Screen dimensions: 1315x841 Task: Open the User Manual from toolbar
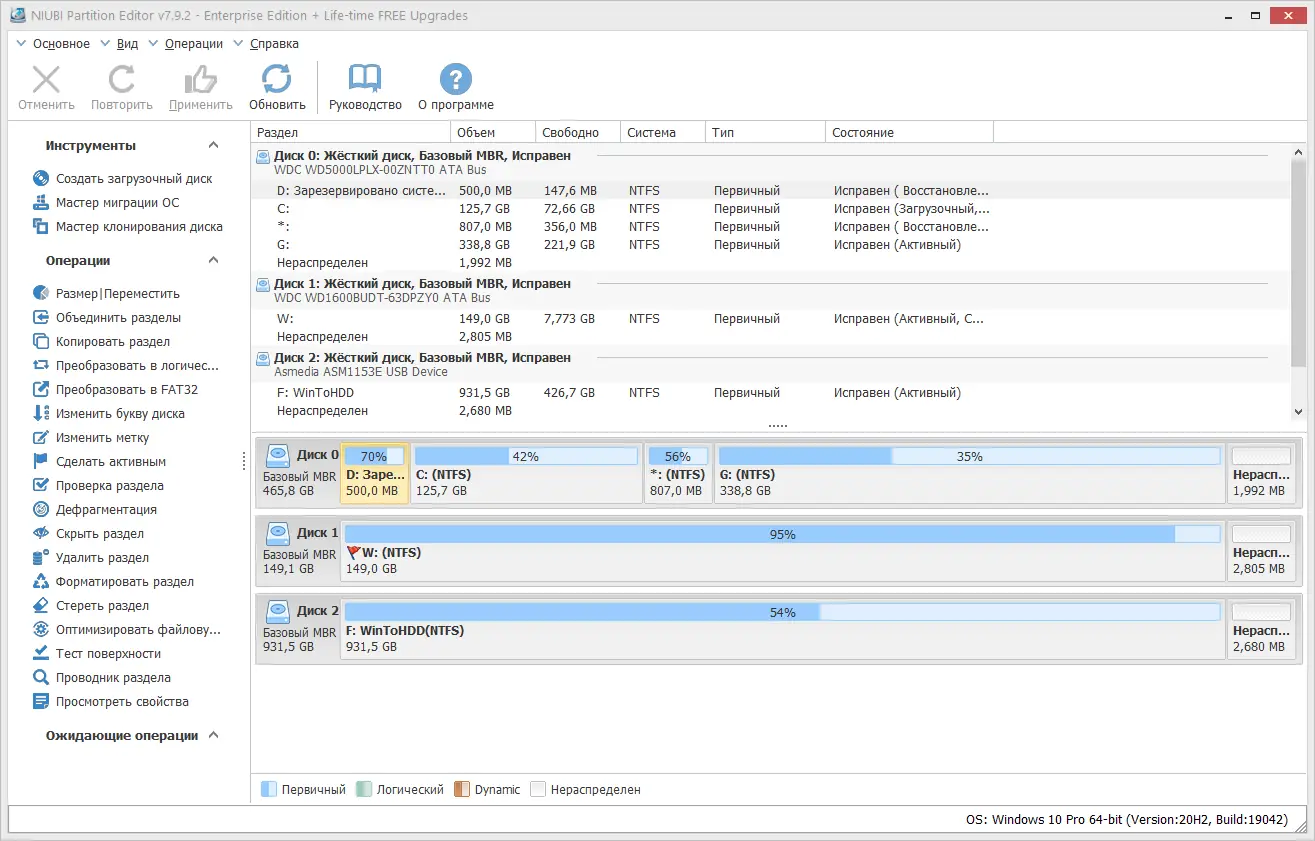coord(364,84)
